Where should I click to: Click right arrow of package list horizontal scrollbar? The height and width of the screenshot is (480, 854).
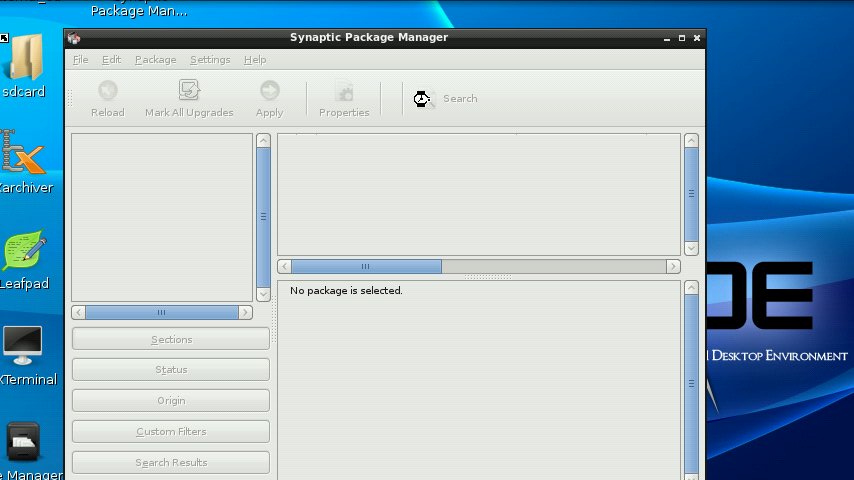point(673,266)
